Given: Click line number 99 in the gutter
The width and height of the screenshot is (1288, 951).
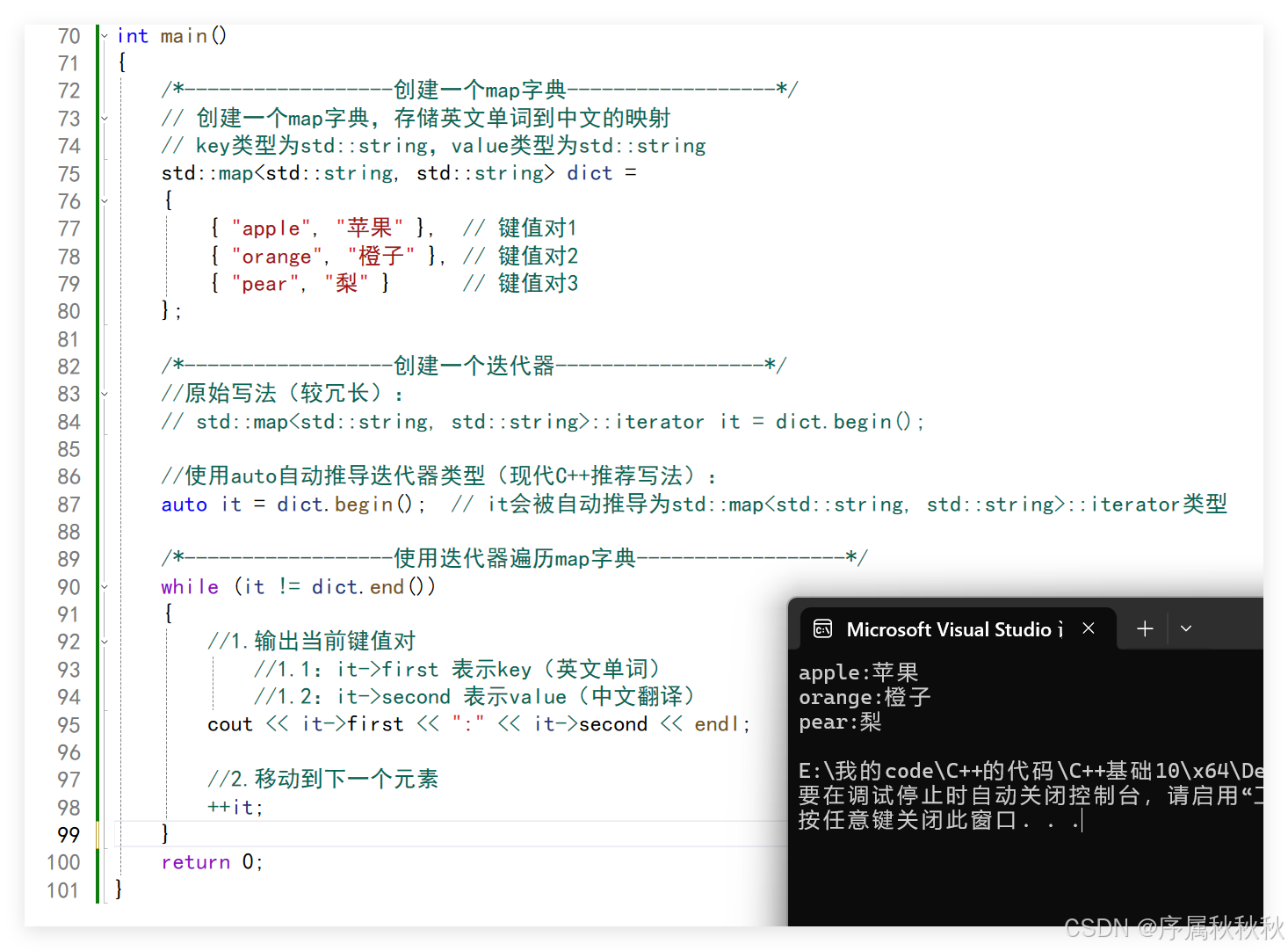Looking at the screenshot, I should click(69, 835).
